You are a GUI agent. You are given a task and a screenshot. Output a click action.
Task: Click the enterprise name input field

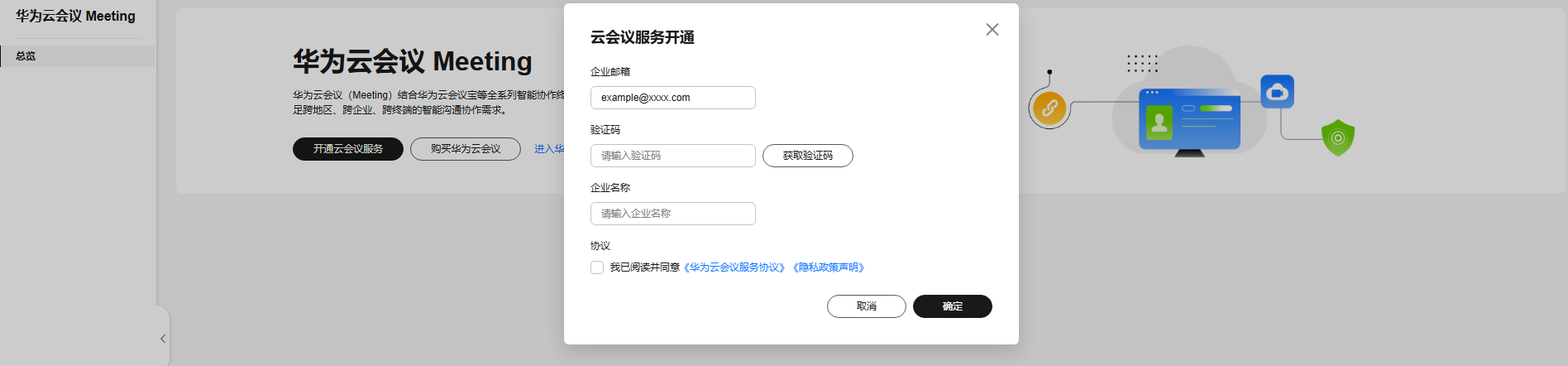(x=672, y=214)
